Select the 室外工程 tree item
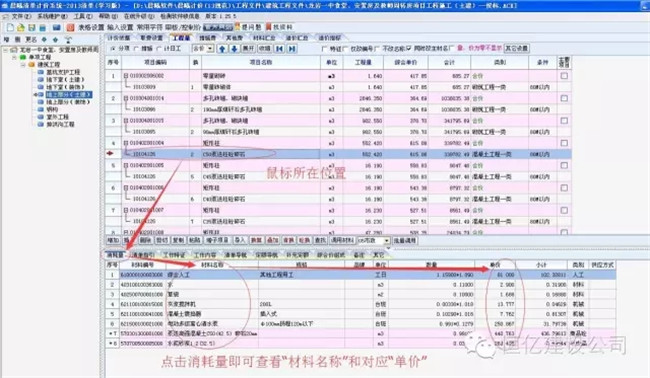This screenshot has width=650, height=378. pyautogui.click(x=57, y=117)
